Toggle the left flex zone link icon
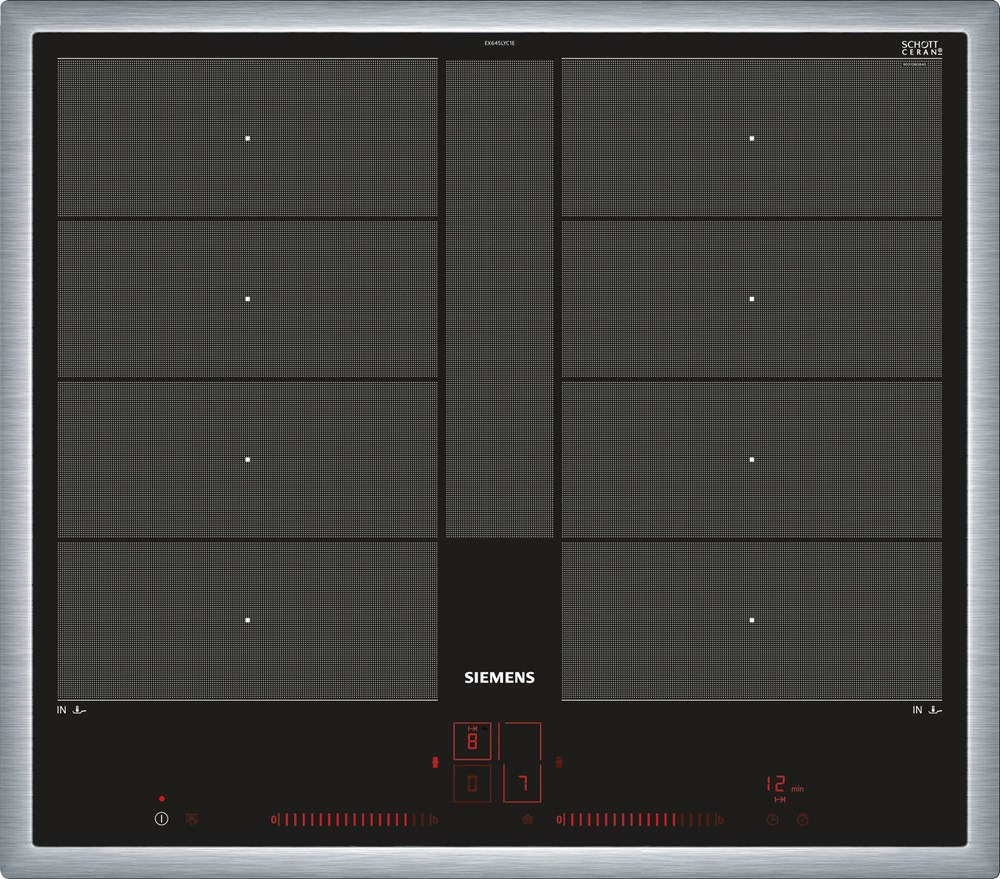This screenshot has width=1000, height=879. click(434, 763)
